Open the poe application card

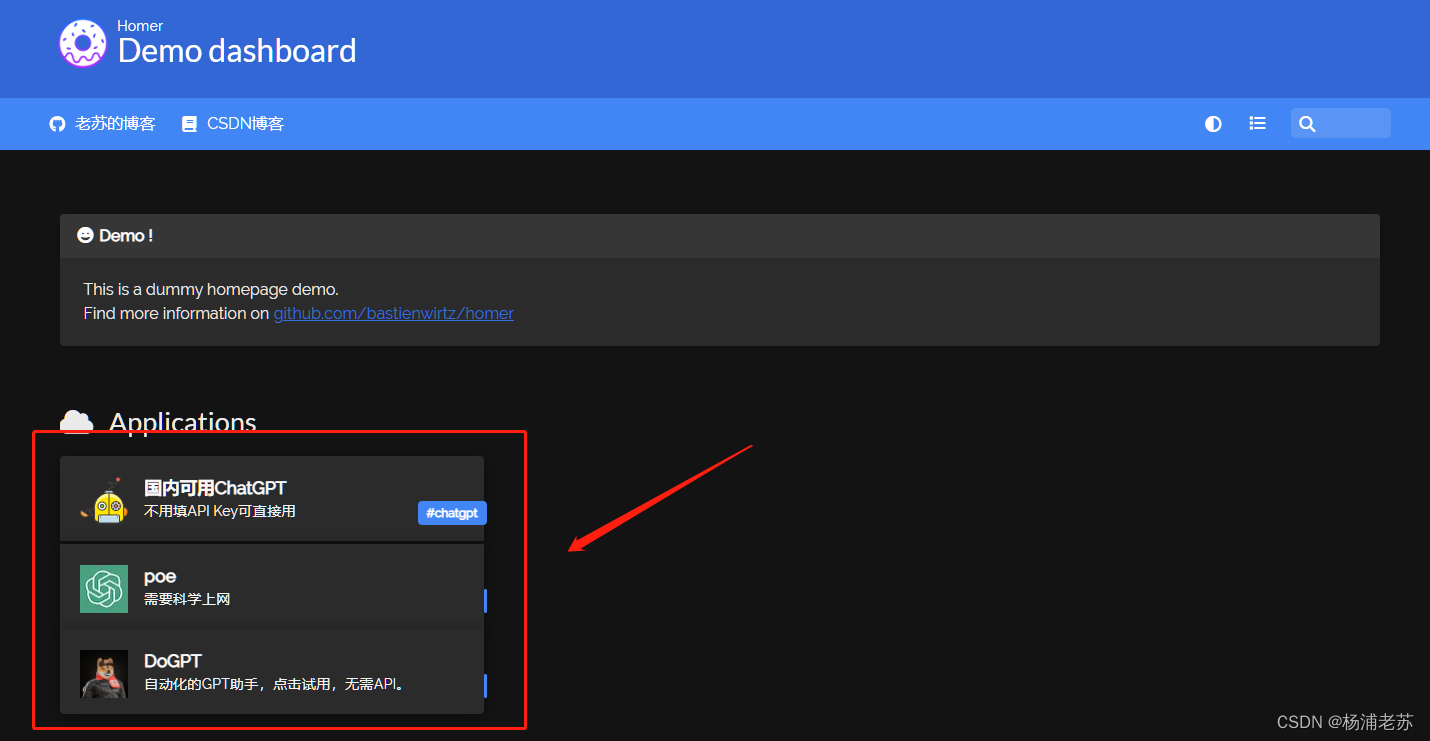(x=272, y=587)
